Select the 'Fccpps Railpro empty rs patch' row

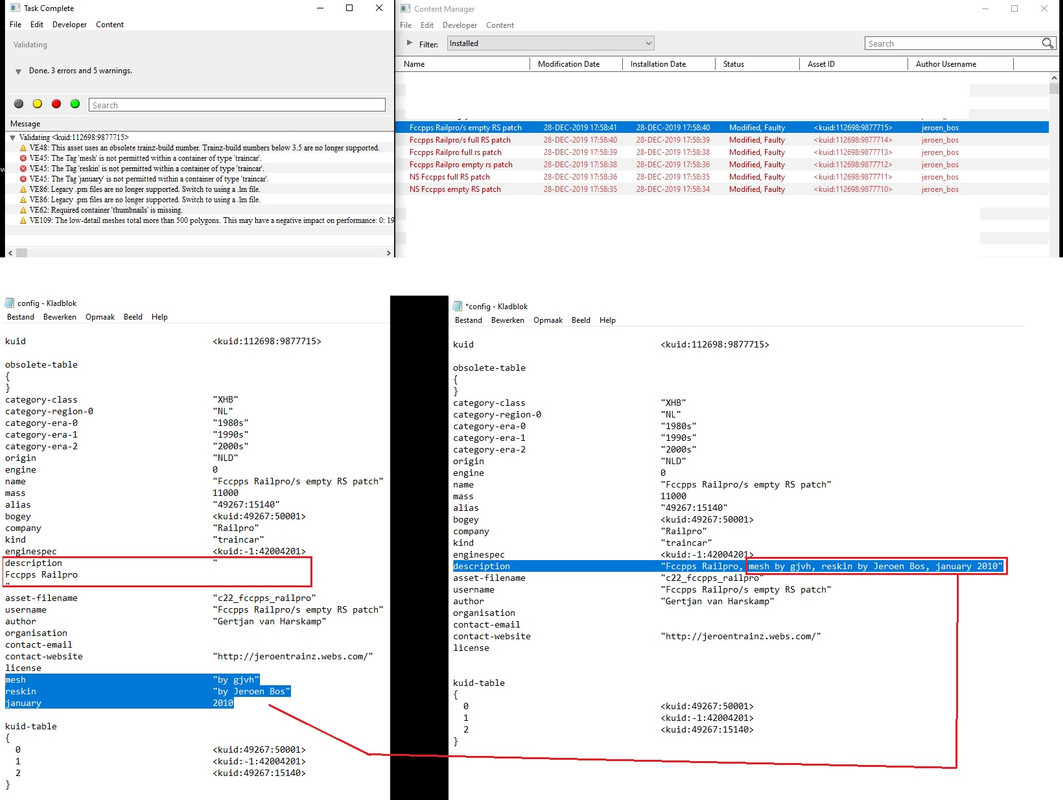722,165
